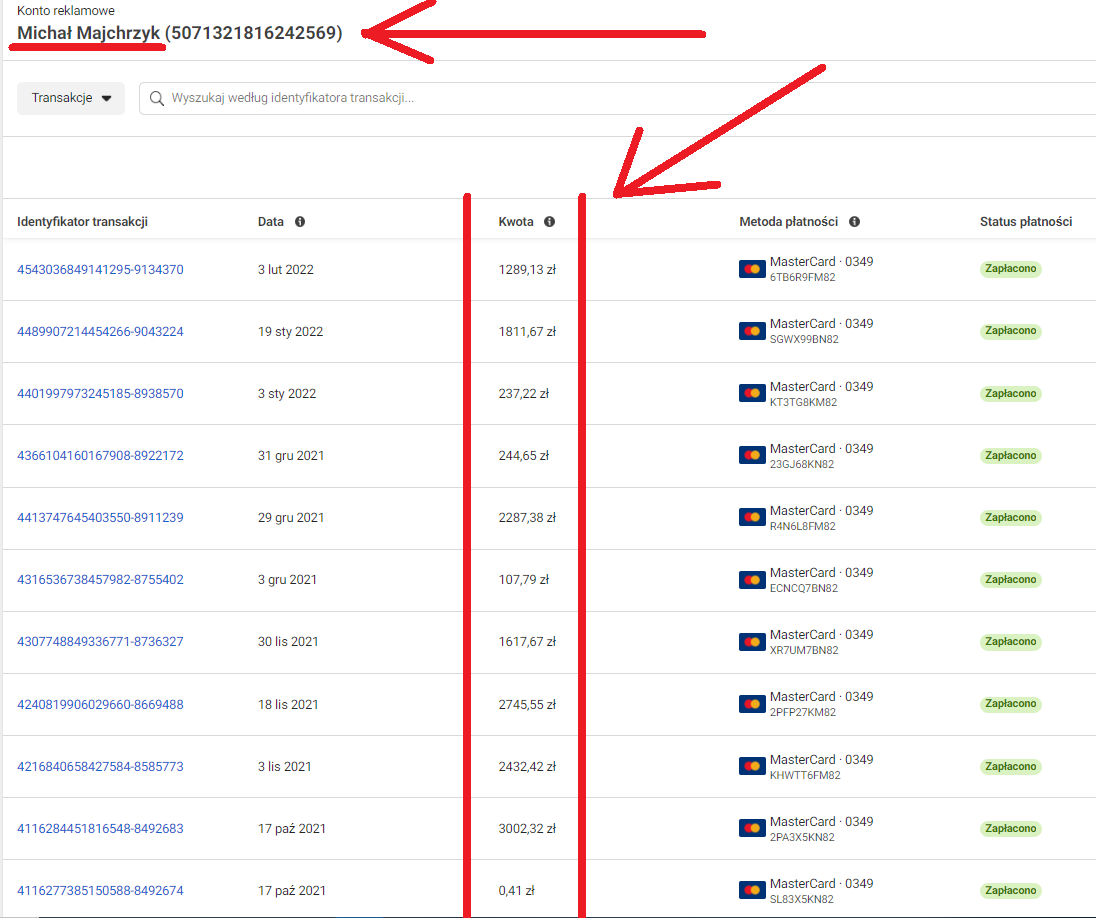Click MasterCard icon in 23GJ68KN82 row
The image size is (1096, 918).
coord(752,455)
